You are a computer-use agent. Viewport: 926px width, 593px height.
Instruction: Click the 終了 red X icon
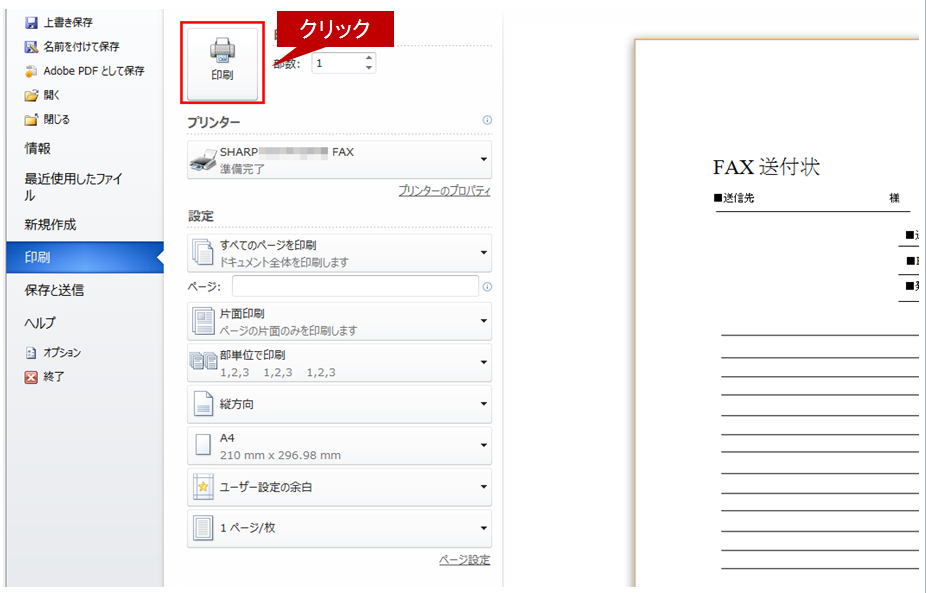click(x=31, y=377)
